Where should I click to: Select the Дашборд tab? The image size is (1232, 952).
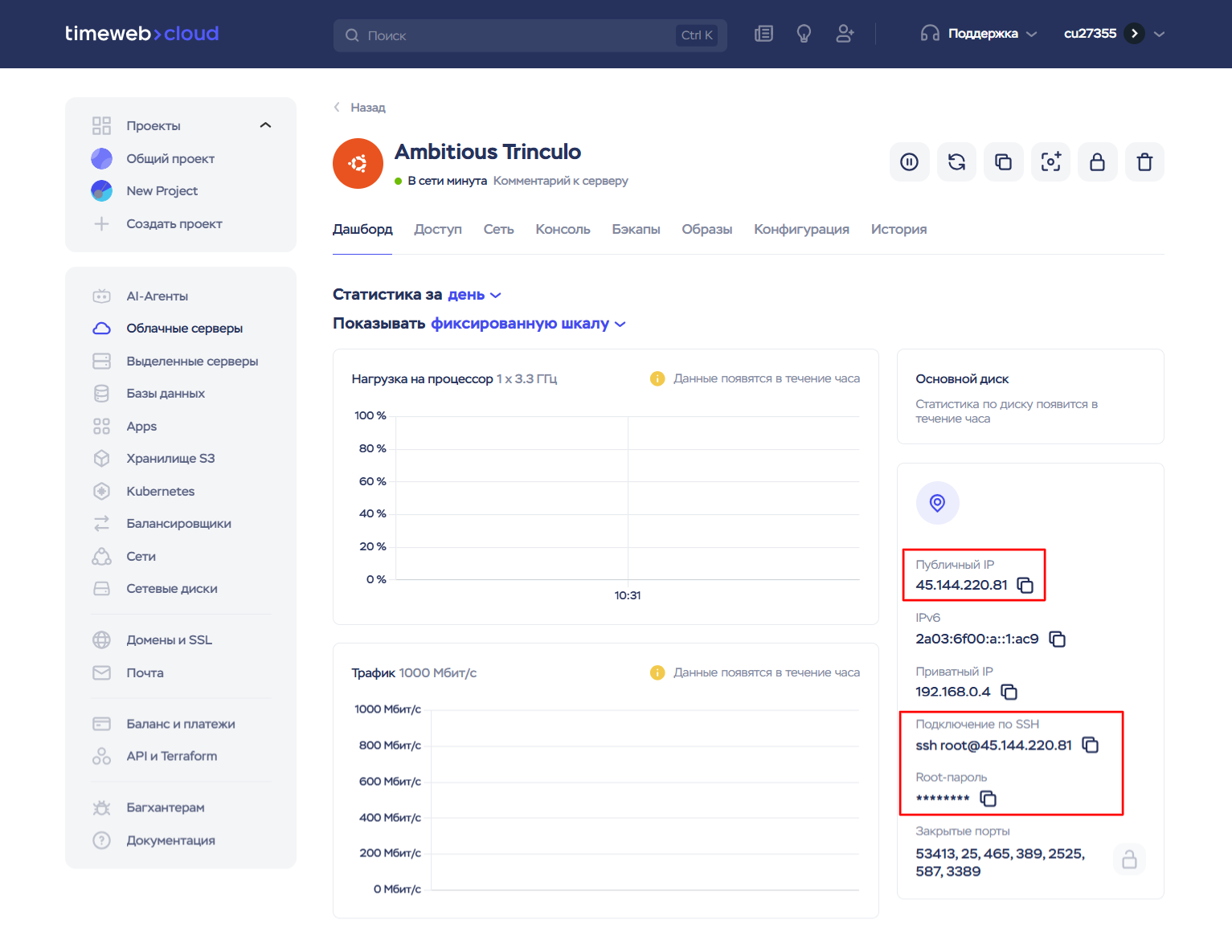click(362, 230)
